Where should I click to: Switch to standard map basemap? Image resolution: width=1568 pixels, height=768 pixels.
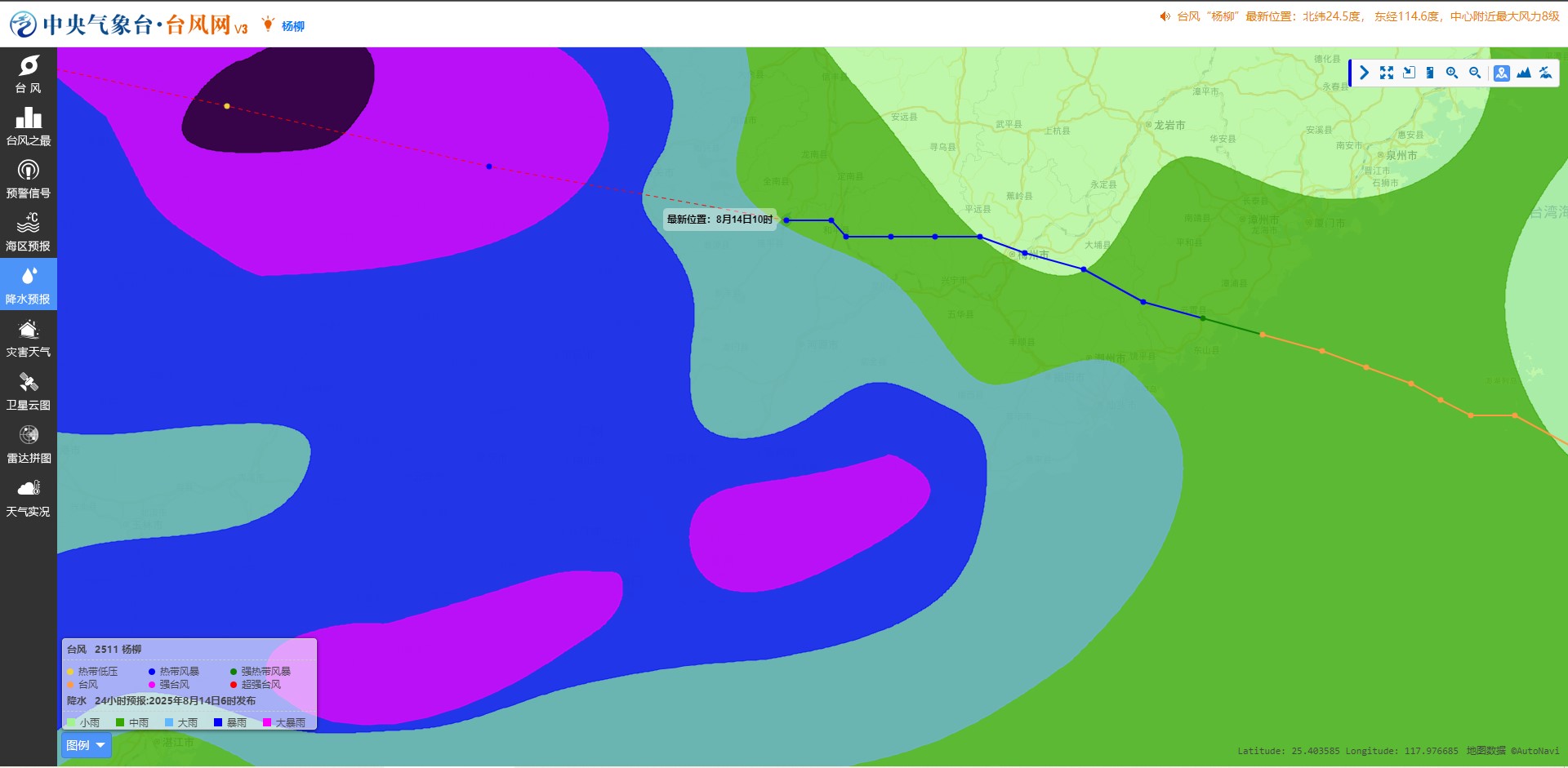[x=1502, y=73]
